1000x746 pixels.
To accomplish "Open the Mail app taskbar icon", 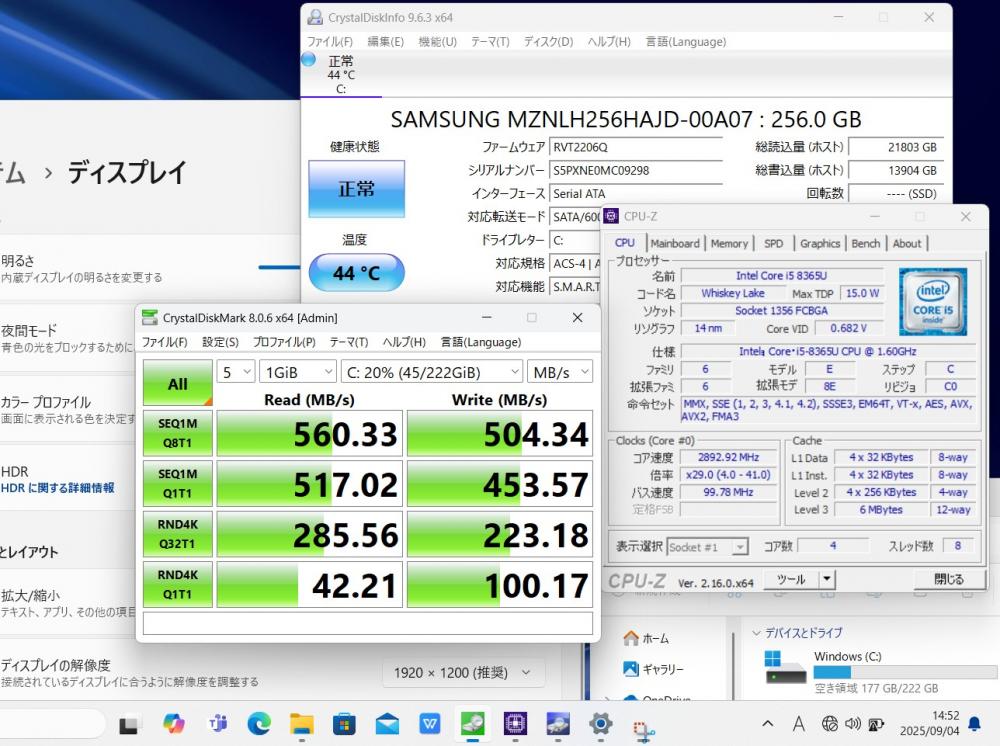I will [387, 724].
